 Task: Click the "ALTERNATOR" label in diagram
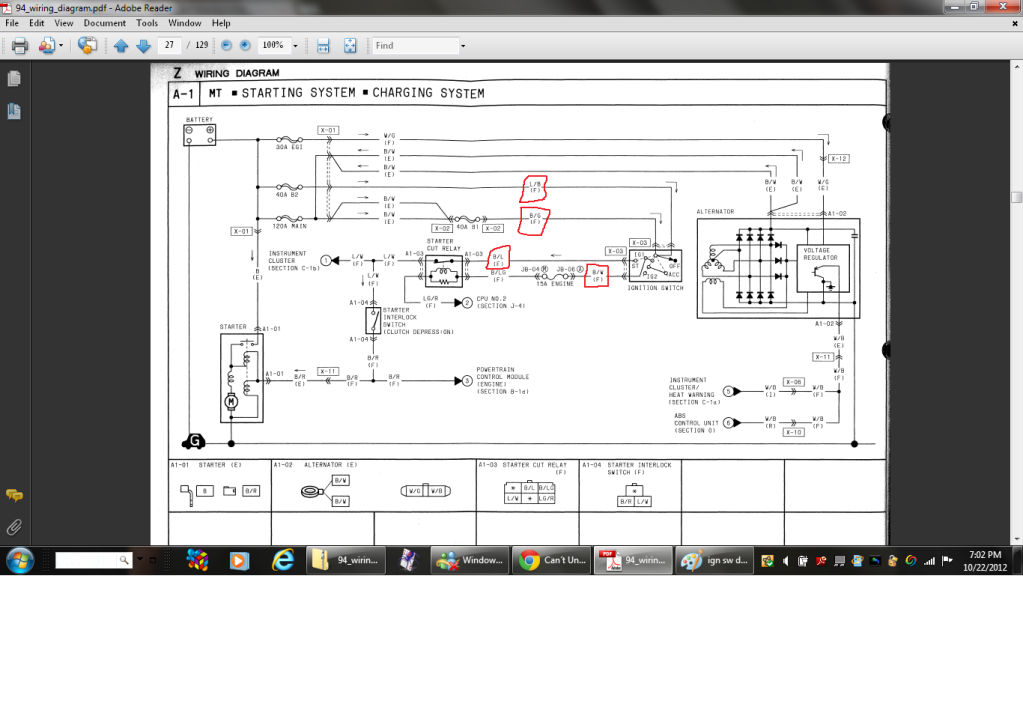coord(715,211)
